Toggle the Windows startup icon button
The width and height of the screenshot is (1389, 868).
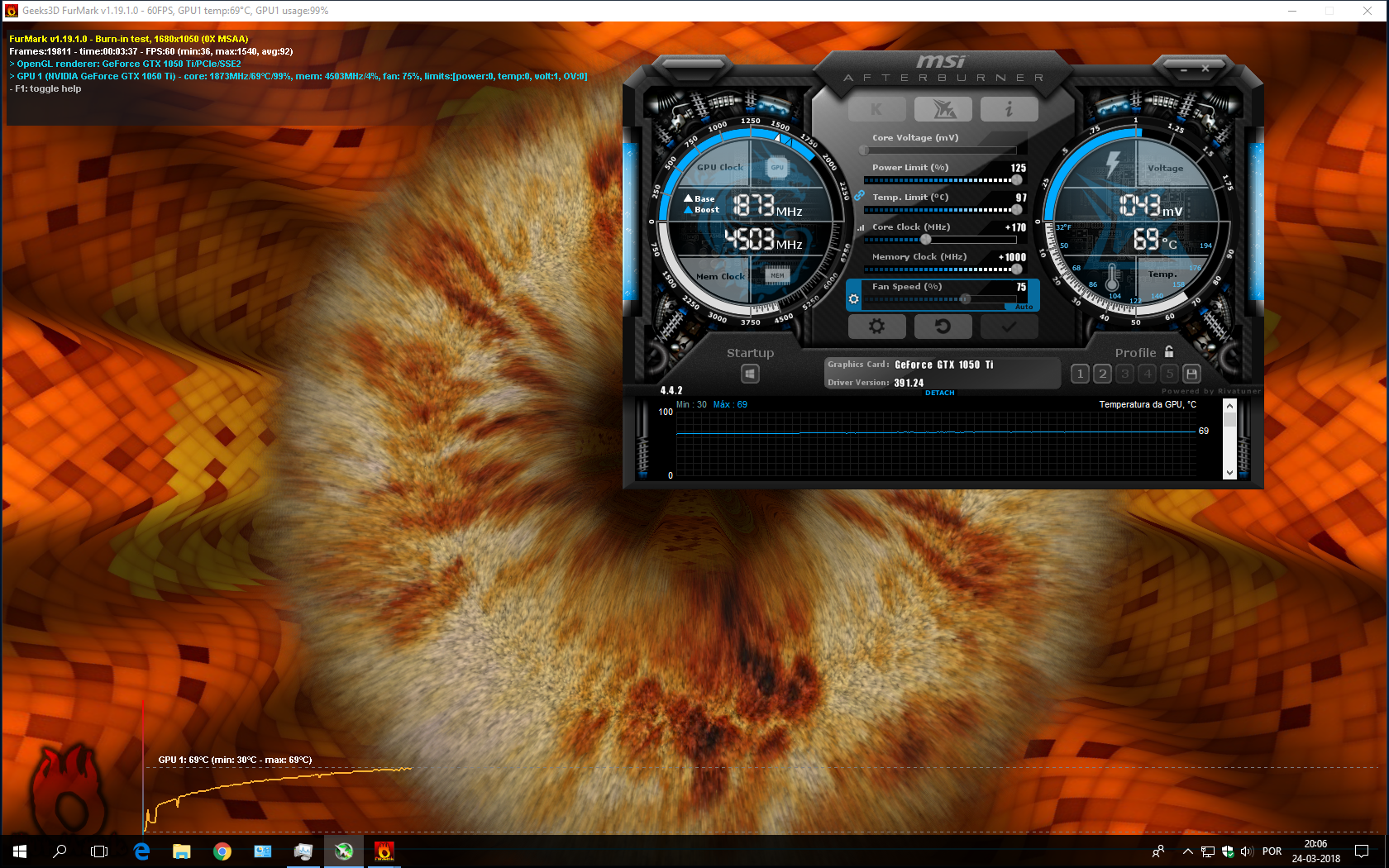point(750,374)
